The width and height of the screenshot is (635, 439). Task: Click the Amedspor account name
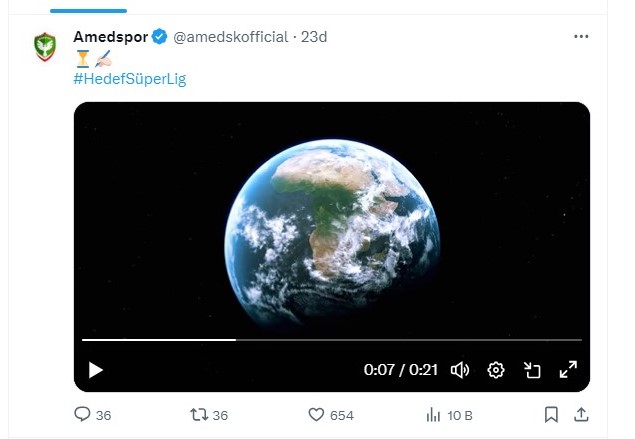(x=110, y=37)
